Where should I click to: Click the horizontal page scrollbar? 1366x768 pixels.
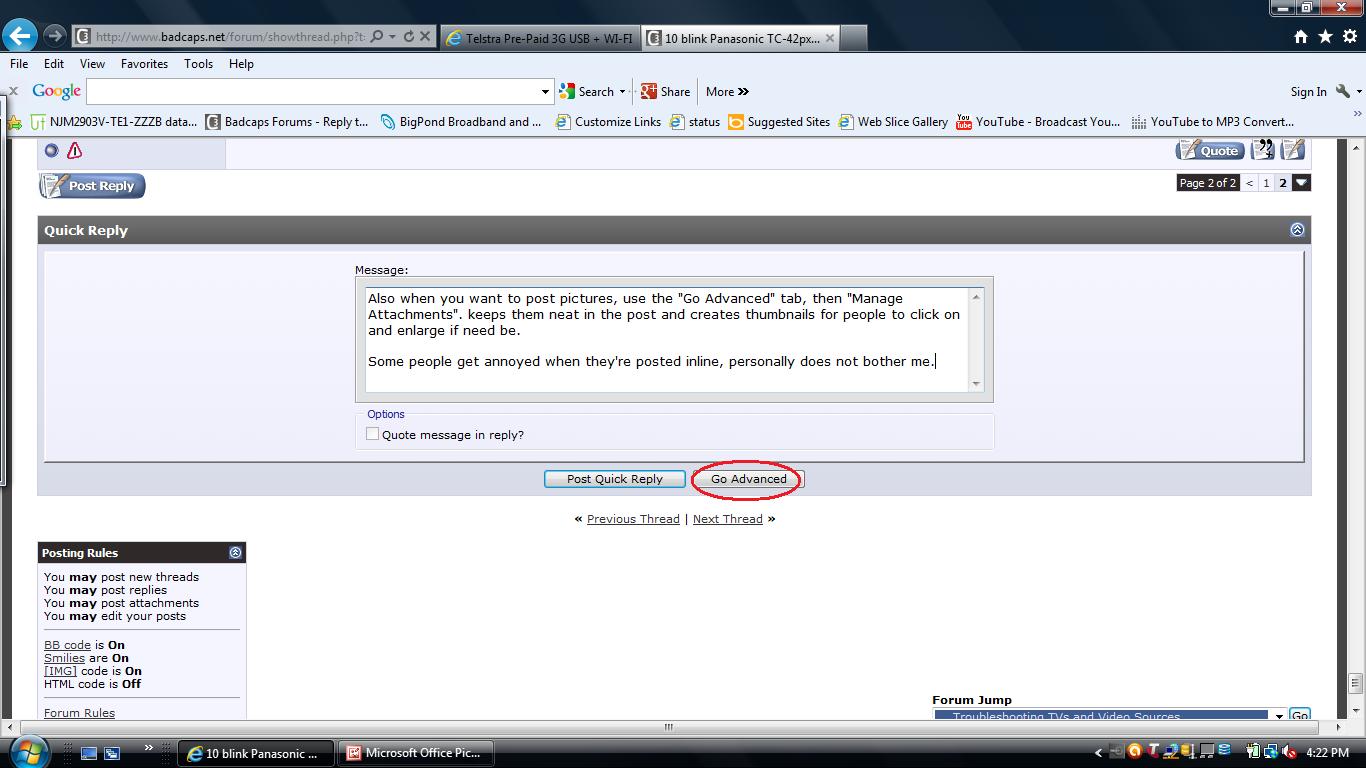(x=668, y=727)
